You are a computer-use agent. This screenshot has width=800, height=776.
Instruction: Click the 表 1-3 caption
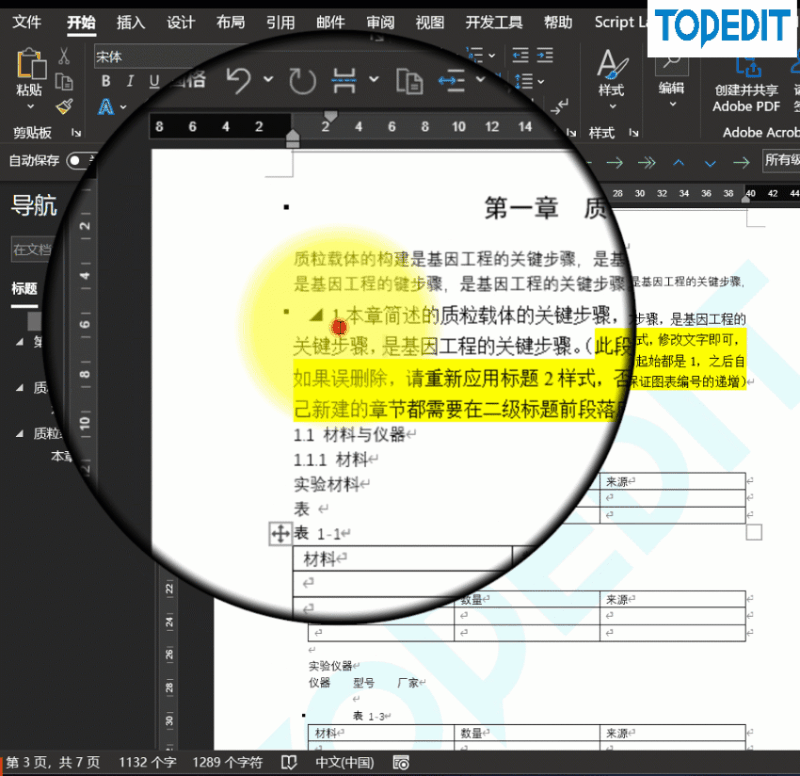pos(371,716)
